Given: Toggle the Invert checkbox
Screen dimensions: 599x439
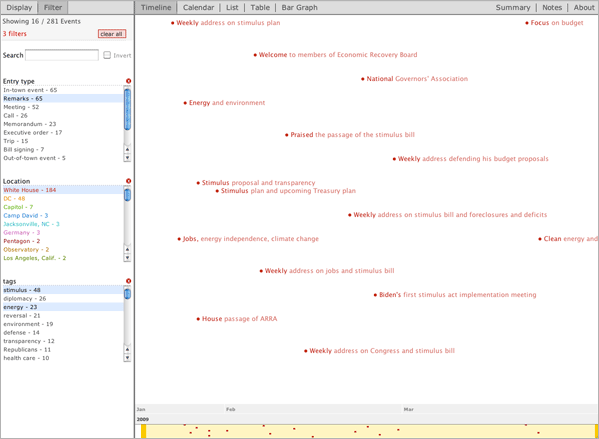Looking at the screenshot, I should point(107,55).
